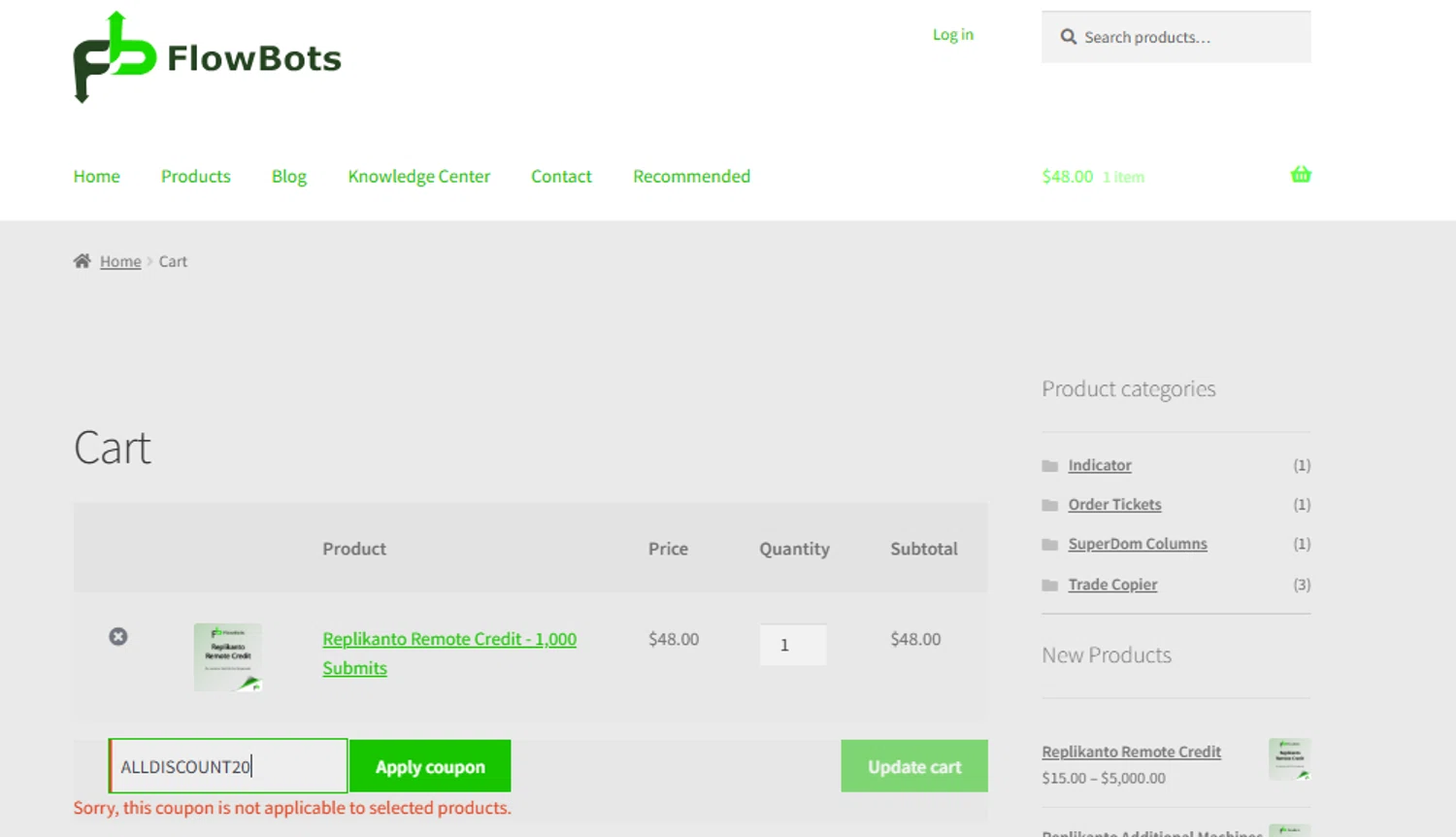This screenshot has width=1456, height=837.
Task: Click the Product column header
Action: 354,549
